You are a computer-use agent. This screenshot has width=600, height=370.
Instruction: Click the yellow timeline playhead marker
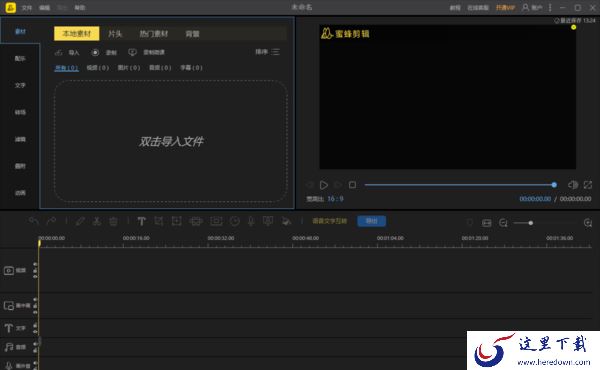39,243
